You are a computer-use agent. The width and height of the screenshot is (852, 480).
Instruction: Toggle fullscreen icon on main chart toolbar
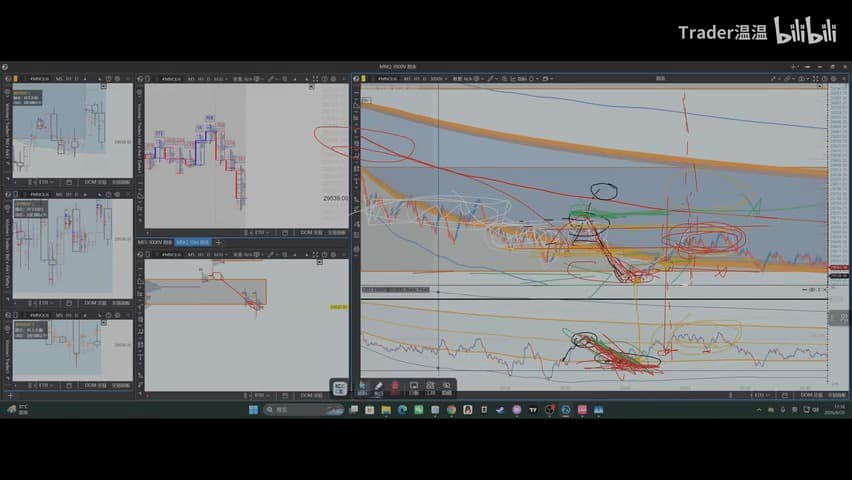pyautogui.click(x=815, y=79)
